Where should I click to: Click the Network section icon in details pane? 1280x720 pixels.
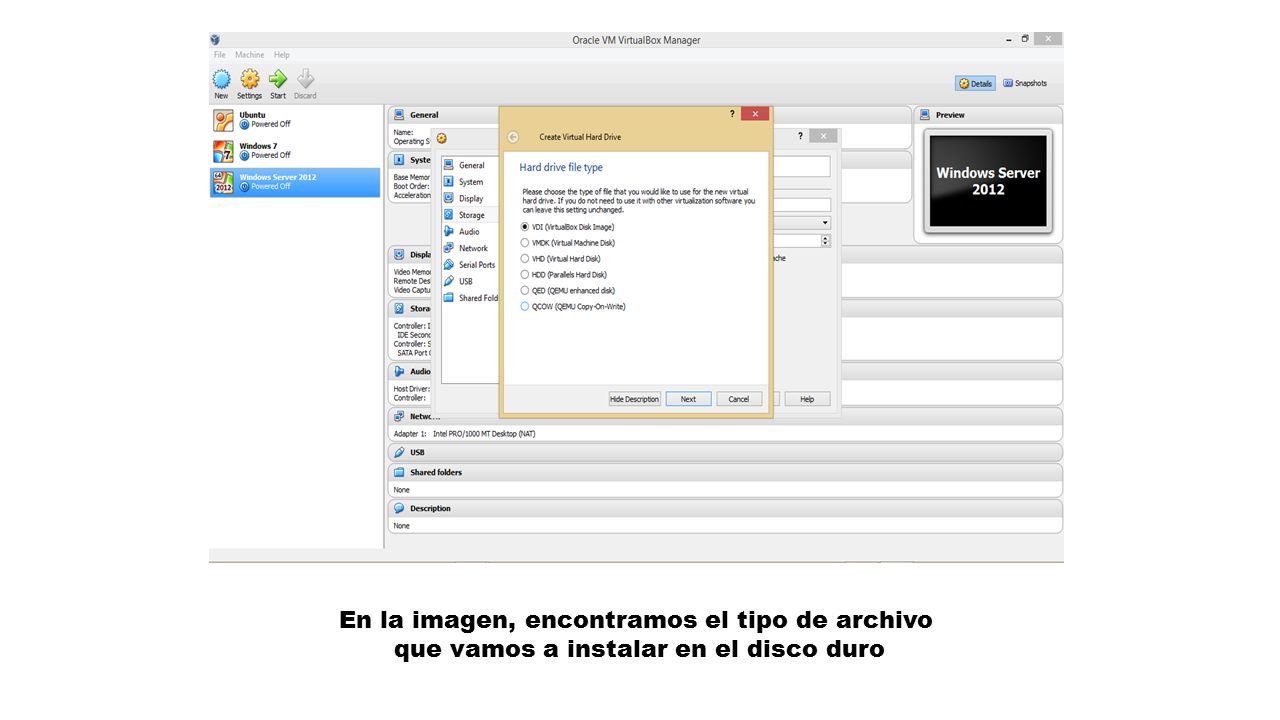point(399,416)
